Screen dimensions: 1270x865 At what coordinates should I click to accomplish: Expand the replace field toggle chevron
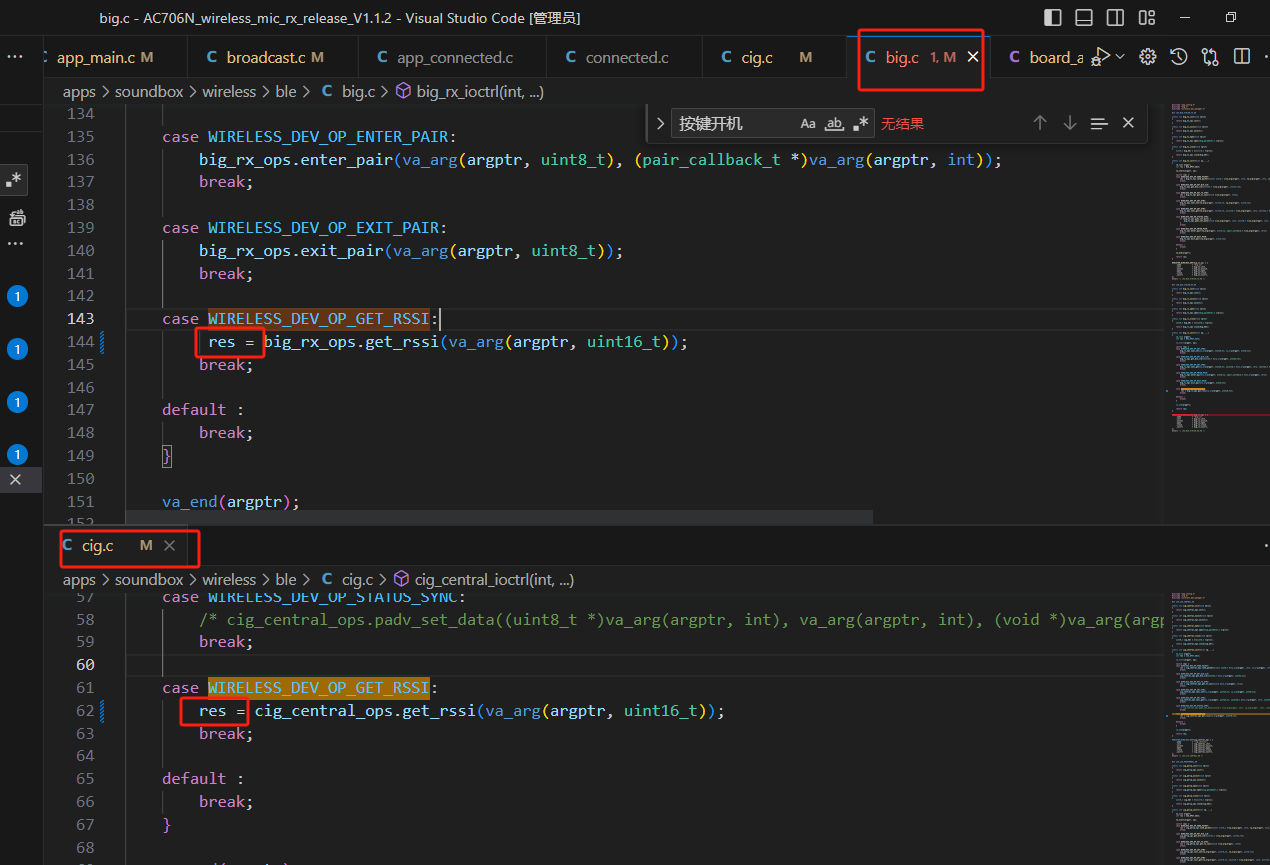pos(660,123)
